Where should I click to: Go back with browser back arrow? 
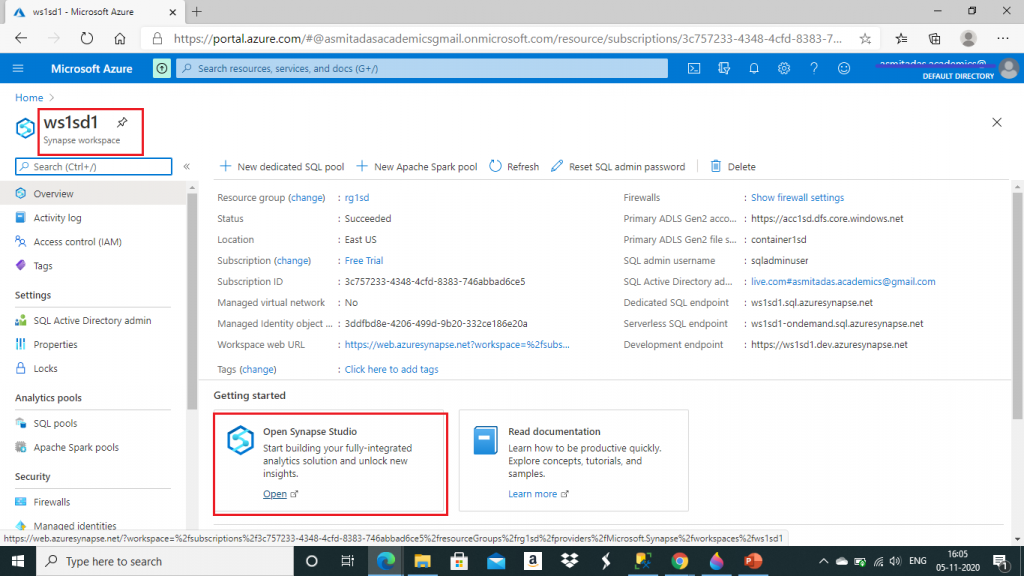pos(21,39)
